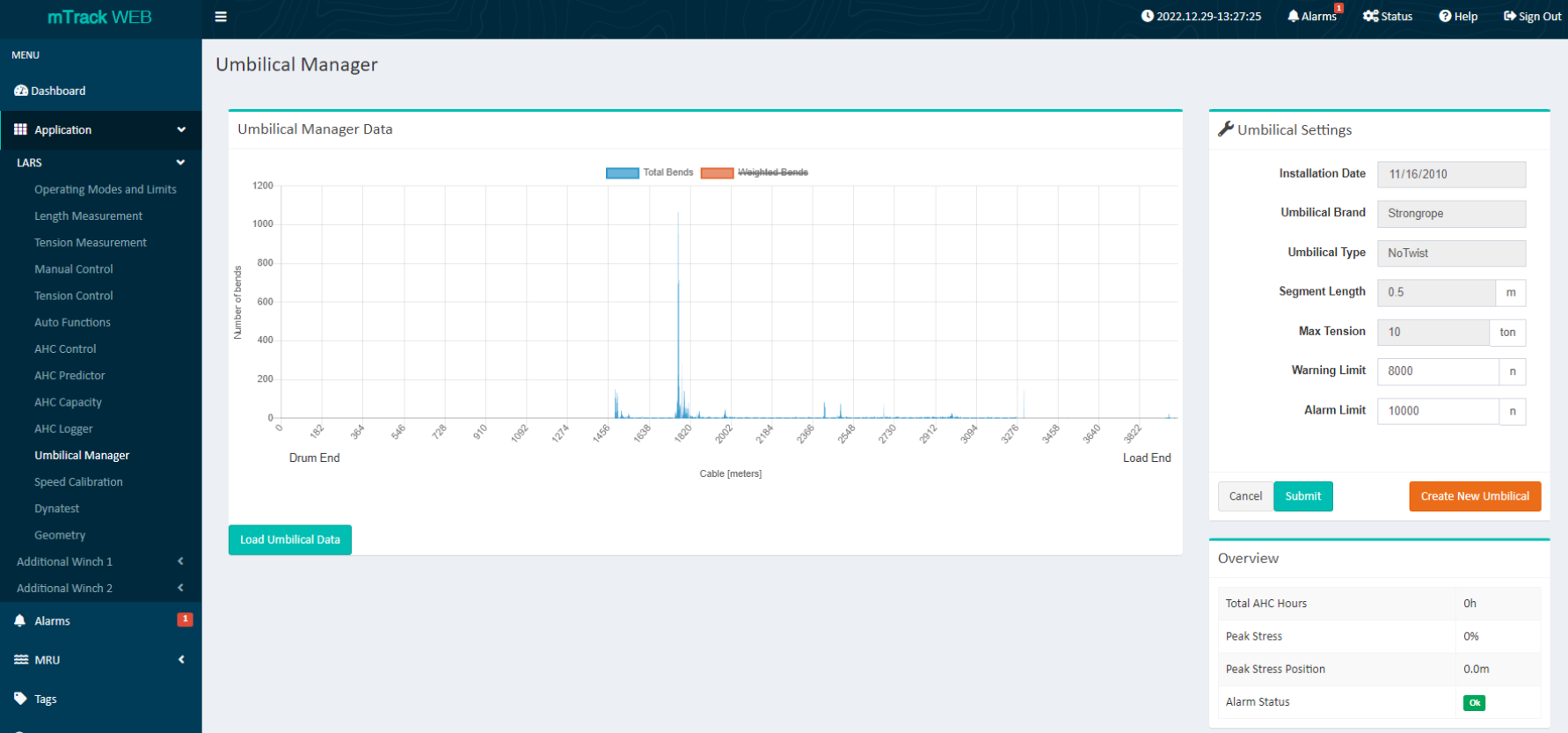Focus the Alarm Limit field
The image size is (1568, 733).
pyautogui.click(x=1438, y=411)
